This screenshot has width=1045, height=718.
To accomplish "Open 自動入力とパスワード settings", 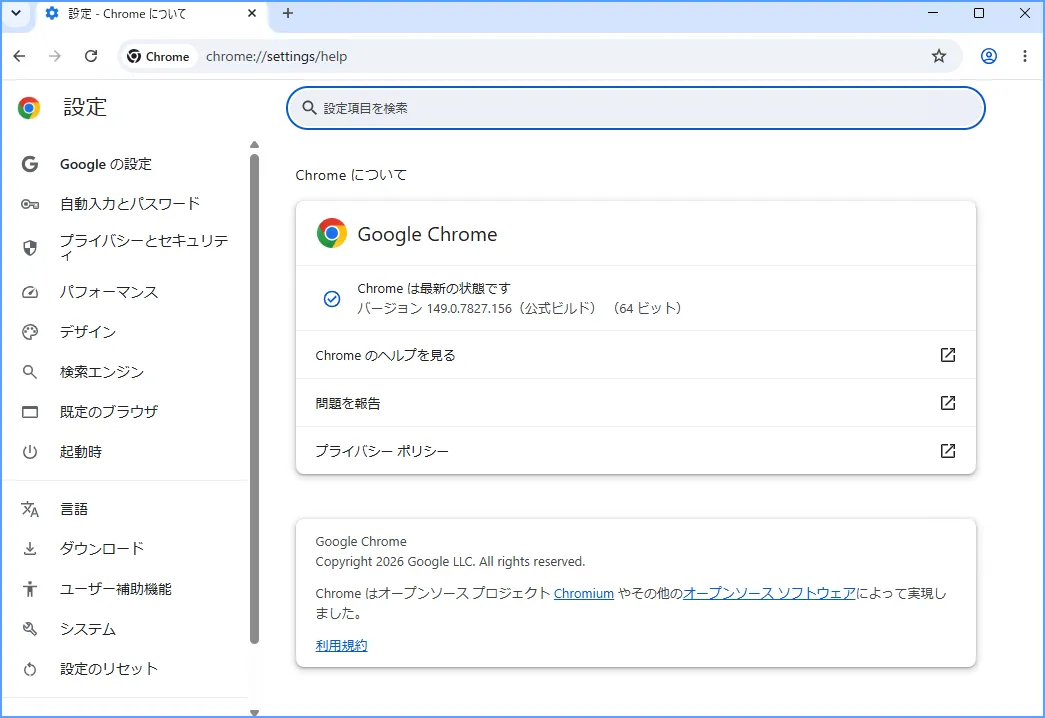I will tap(130, 203).
